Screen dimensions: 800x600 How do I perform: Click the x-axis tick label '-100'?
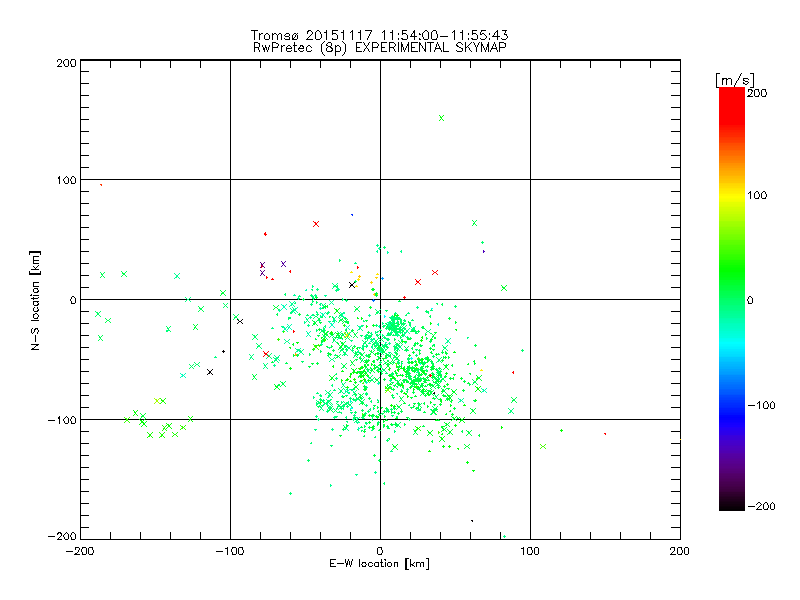click(230, 551)
